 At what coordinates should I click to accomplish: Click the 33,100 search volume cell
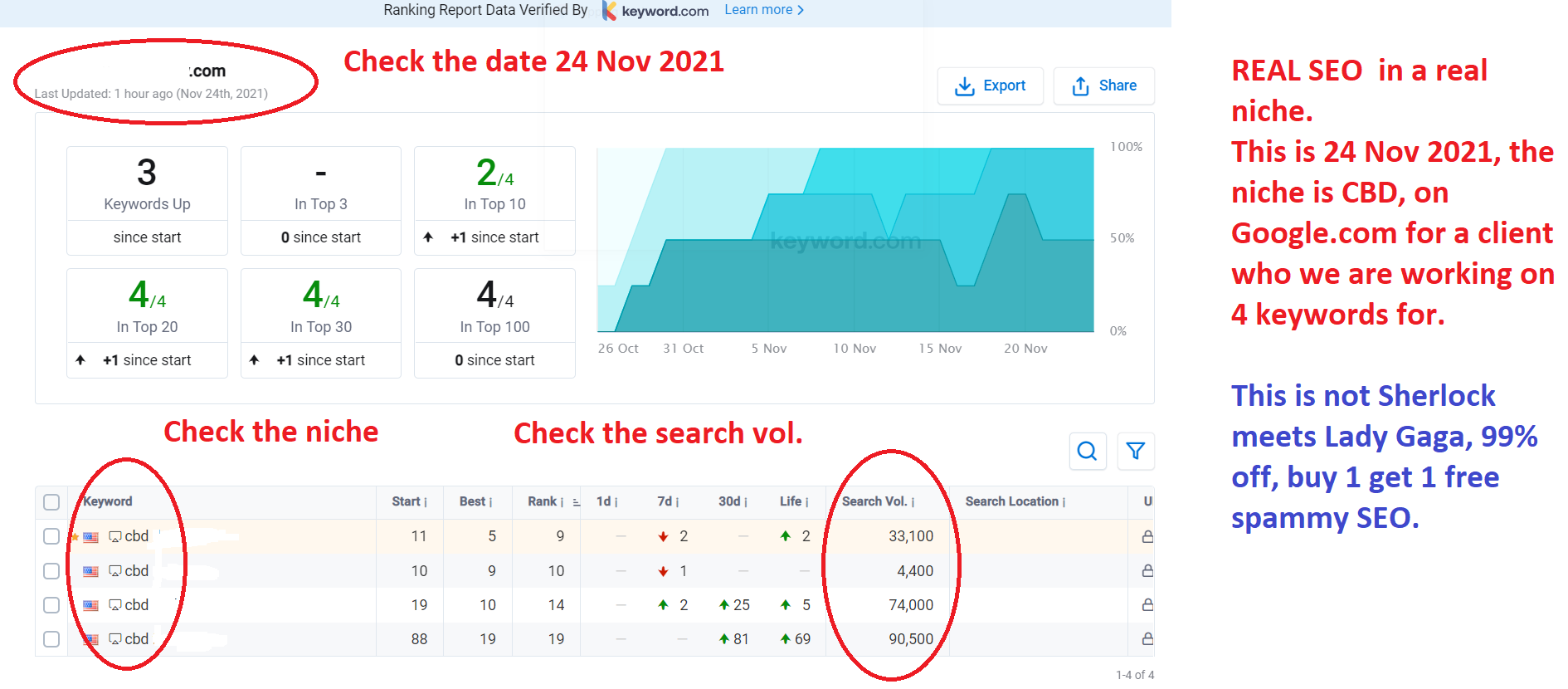click(x=911, y=536)
